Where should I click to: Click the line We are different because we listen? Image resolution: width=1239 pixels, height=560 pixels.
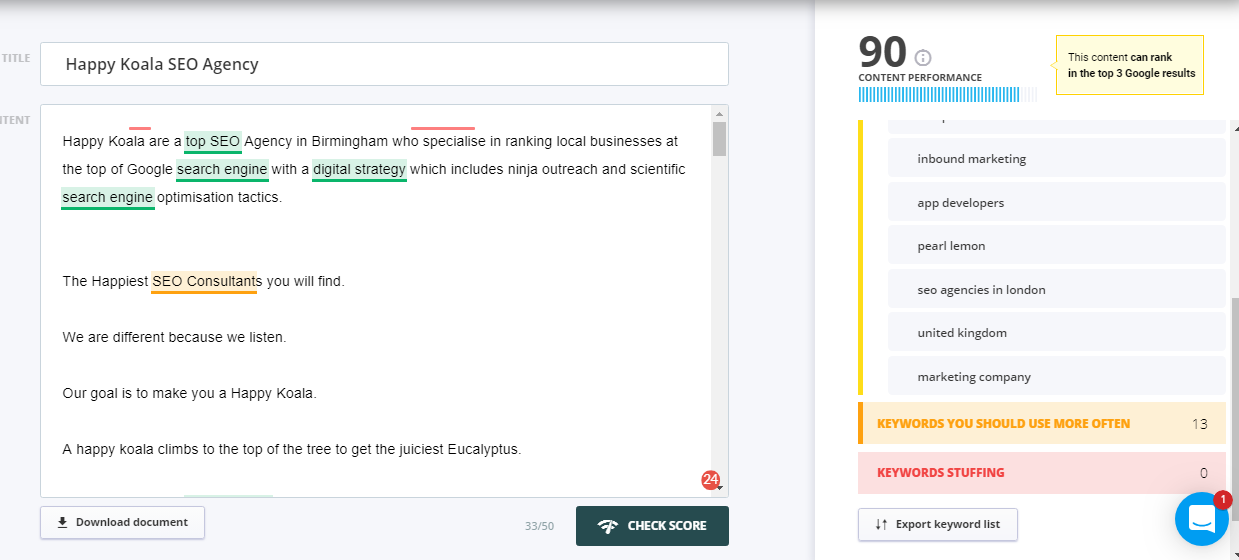[174, 338]
